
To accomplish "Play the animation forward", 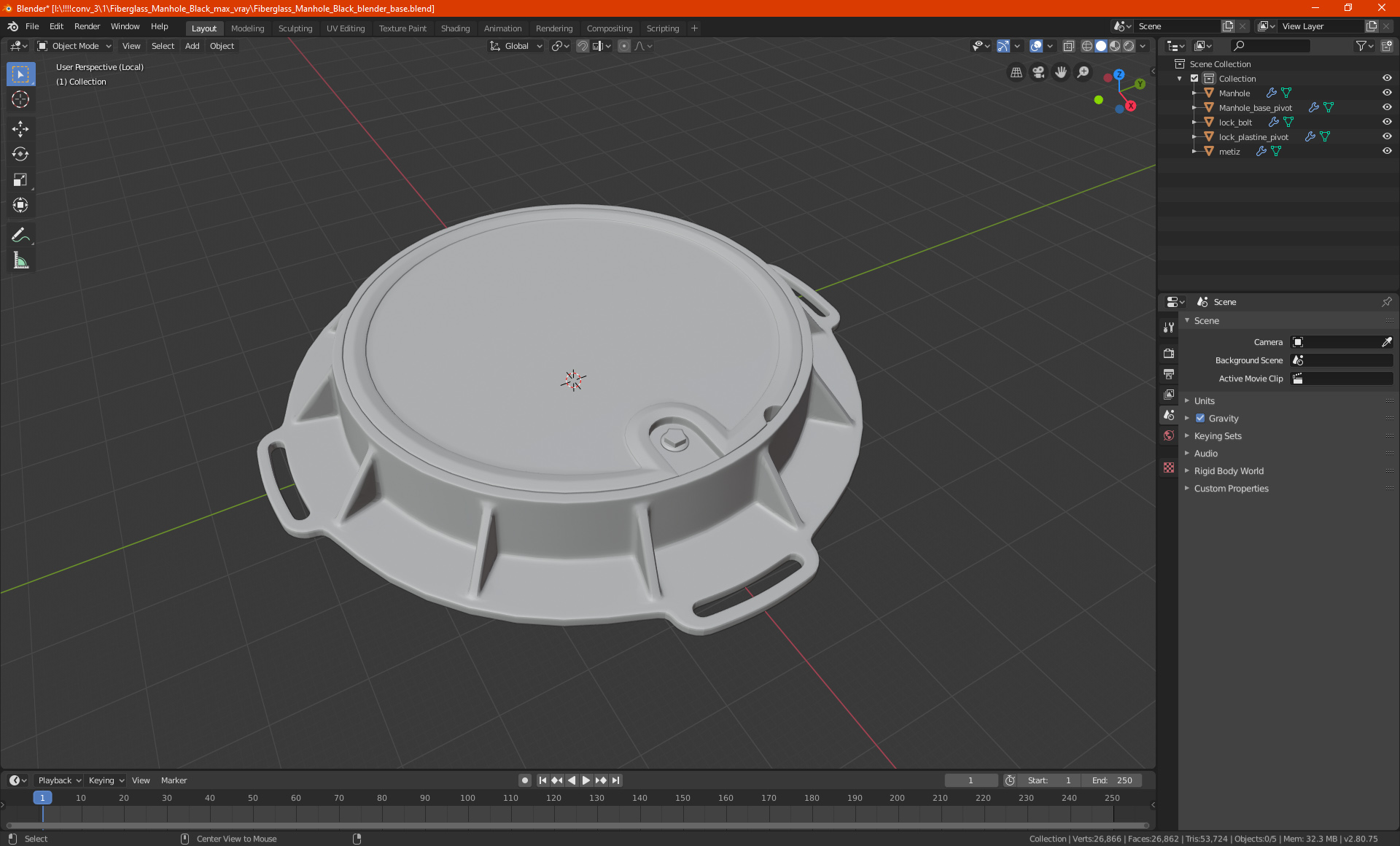I will click(586, 780).
